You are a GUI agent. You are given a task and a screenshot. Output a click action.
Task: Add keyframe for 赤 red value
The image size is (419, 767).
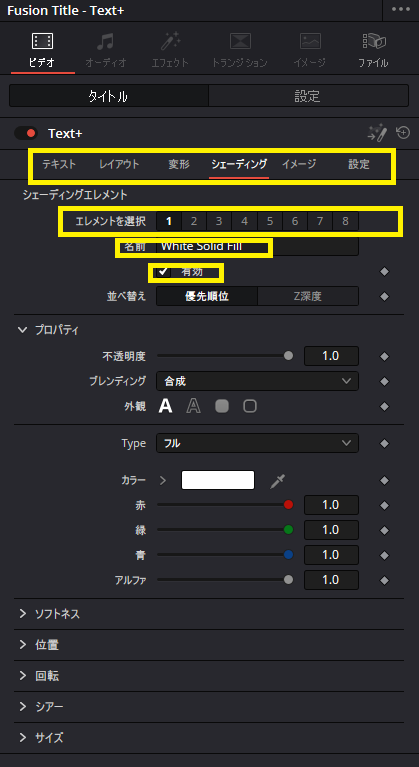click(x=385, y=505)
